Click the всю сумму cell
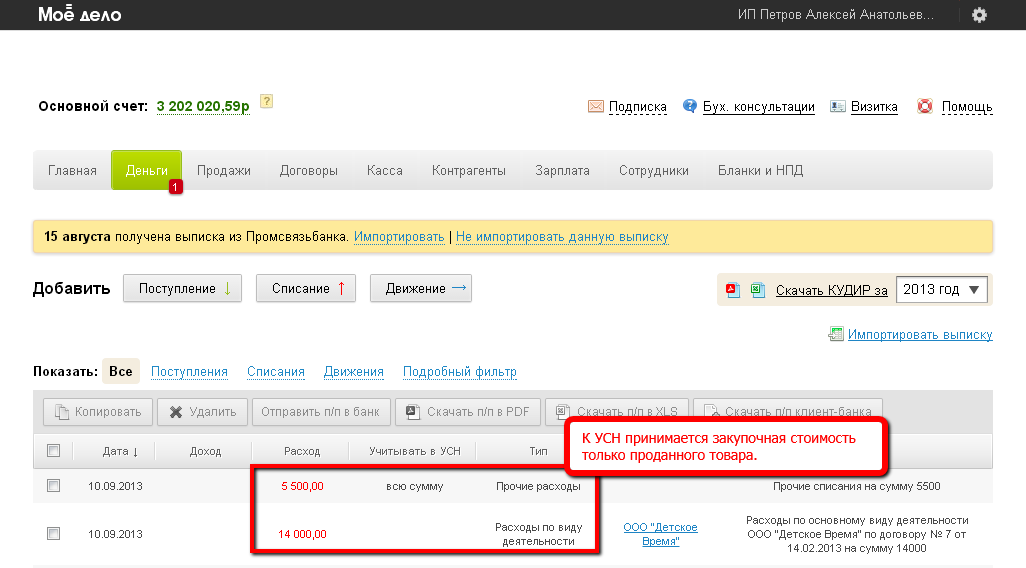 (415, 486)
